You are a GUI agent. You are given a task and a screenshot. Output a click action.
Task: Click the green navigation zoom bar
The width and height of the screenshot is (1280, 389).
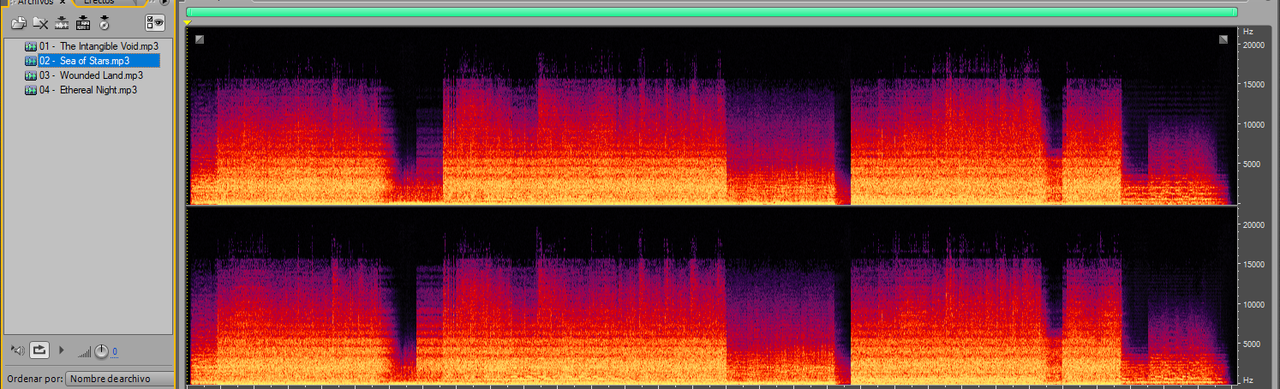point(711,12)
